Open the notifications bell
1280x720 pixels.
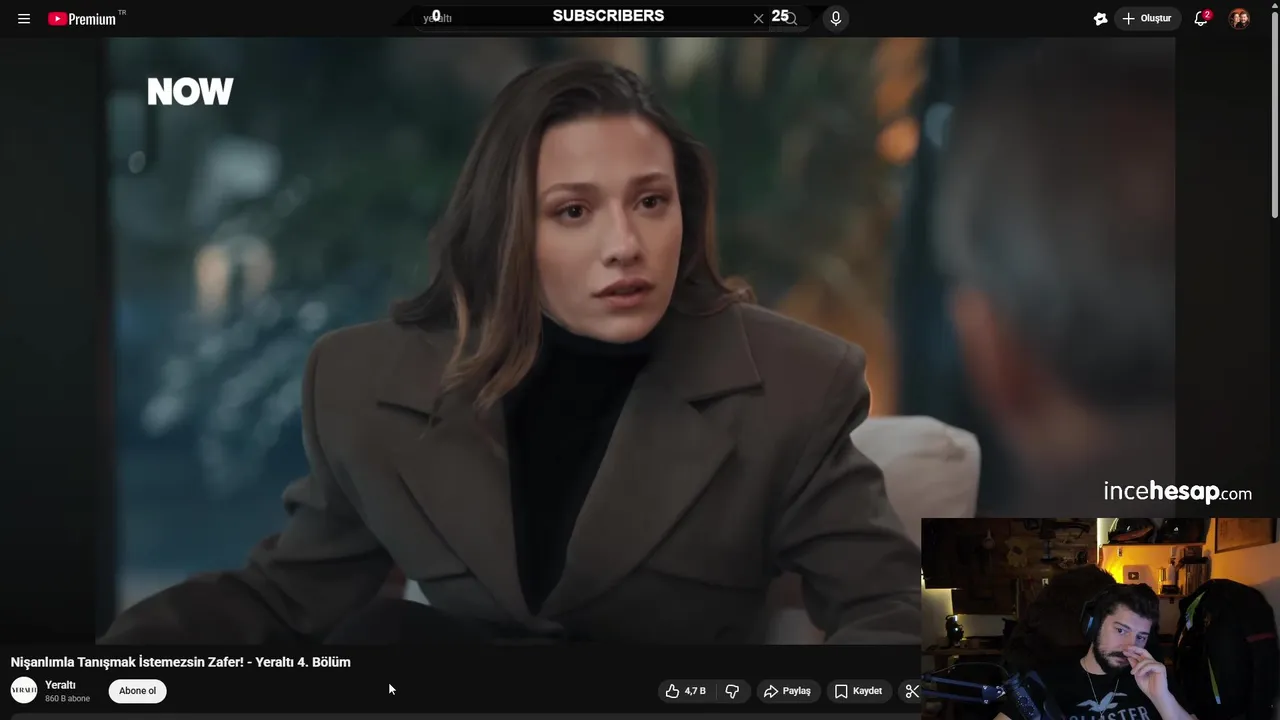point(1202,18)
